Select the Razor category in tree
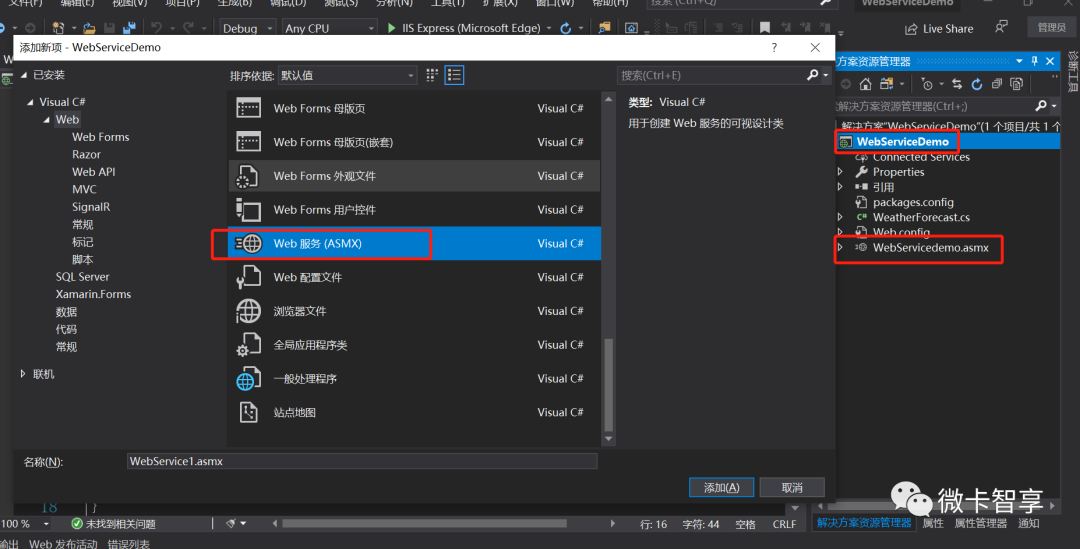 pos(86,154)
